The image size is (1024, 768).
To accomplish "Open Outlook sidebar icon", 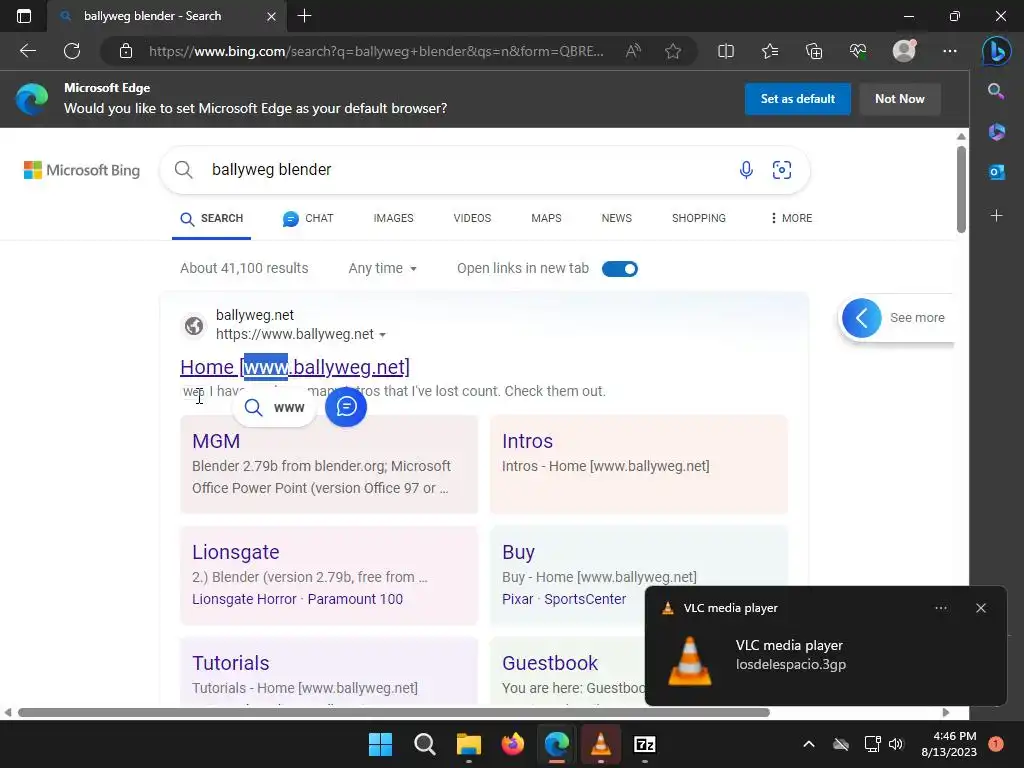I will 996,172.
